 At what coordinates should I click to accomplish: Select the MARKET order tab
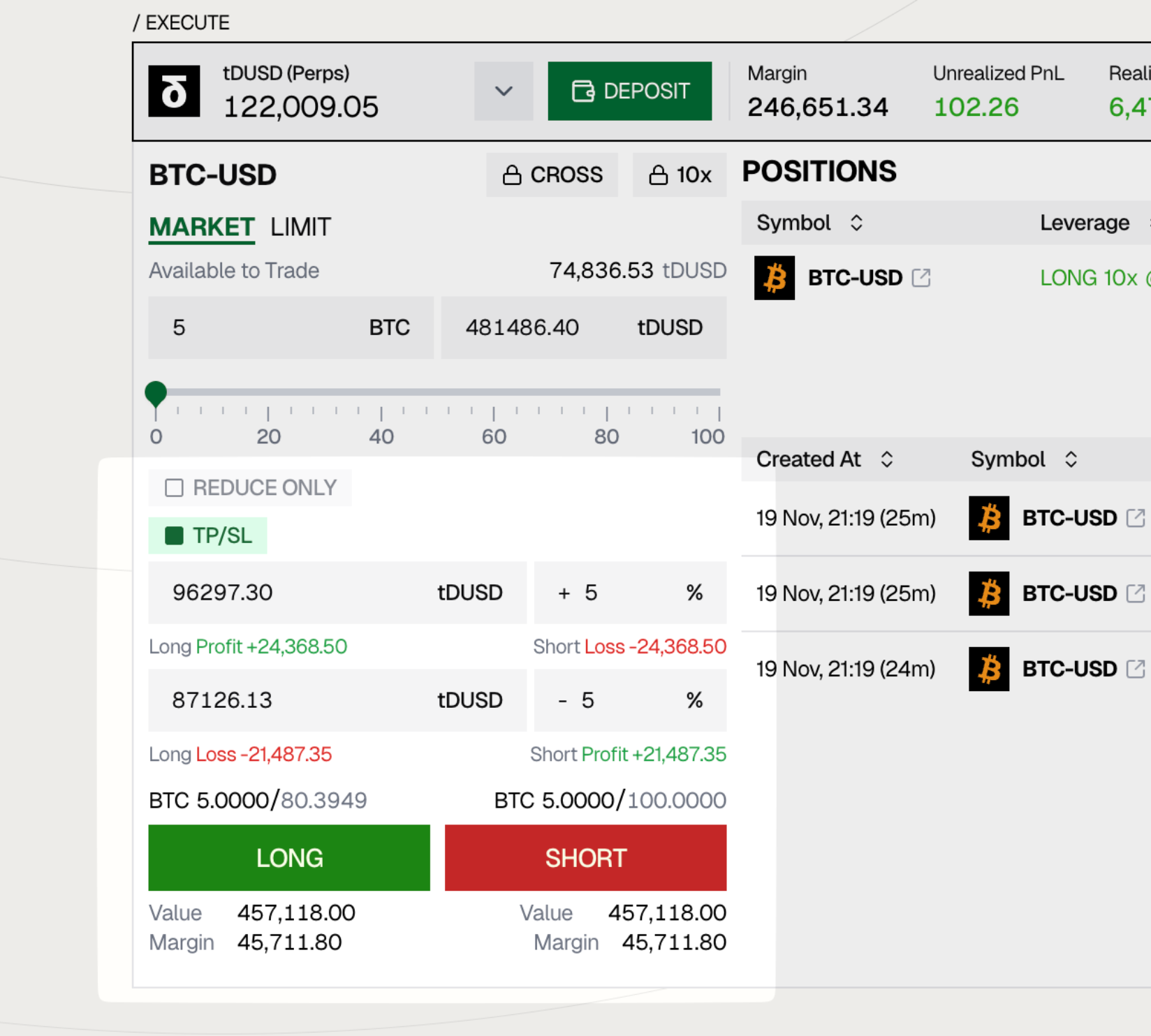pyautogui.click(x=201, y=228)
